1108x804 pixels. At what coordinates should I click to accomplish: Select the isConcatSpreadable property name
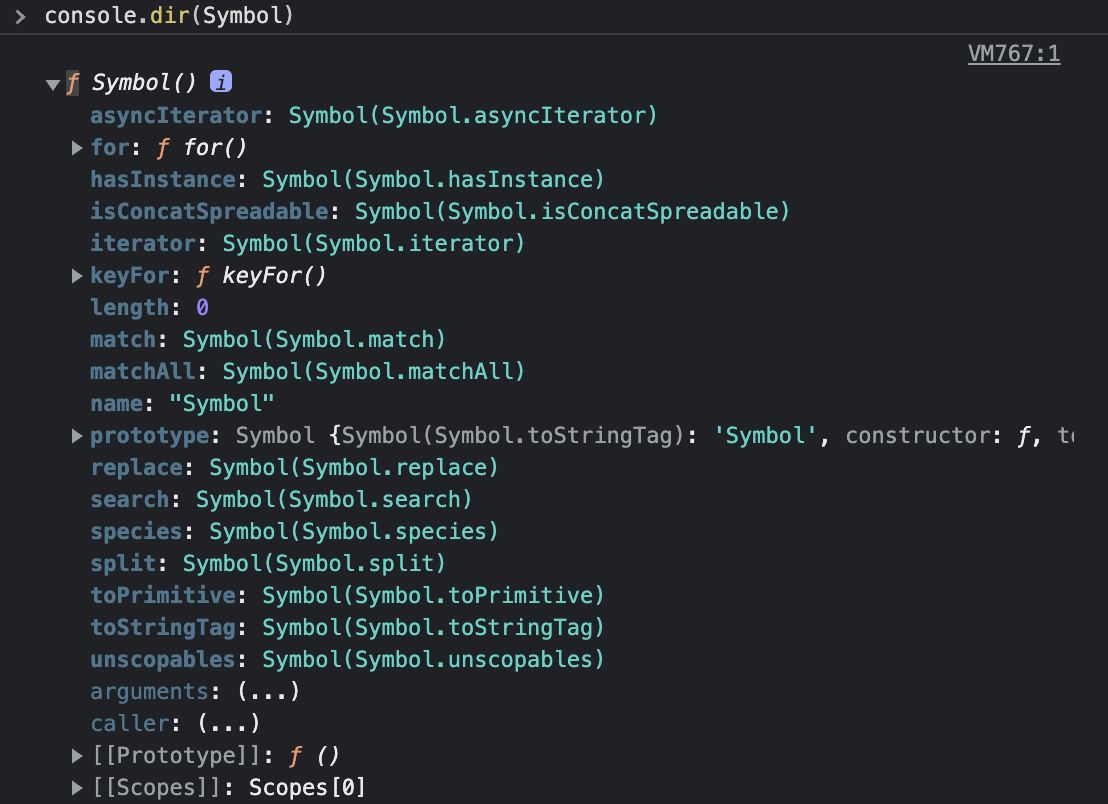209,211
